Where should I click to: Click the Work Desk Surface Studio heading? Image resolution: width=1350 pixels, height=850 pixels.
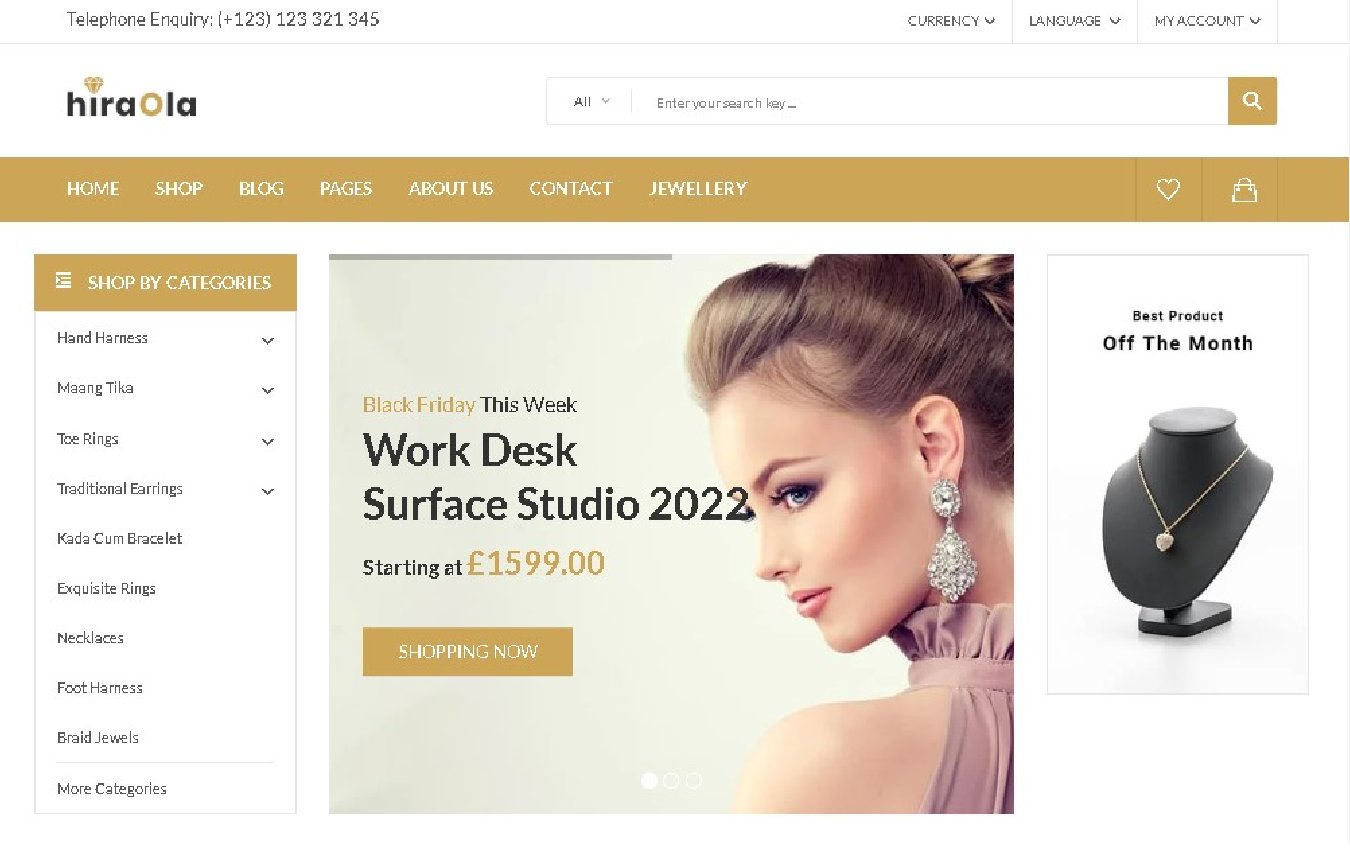coord(556,477)
